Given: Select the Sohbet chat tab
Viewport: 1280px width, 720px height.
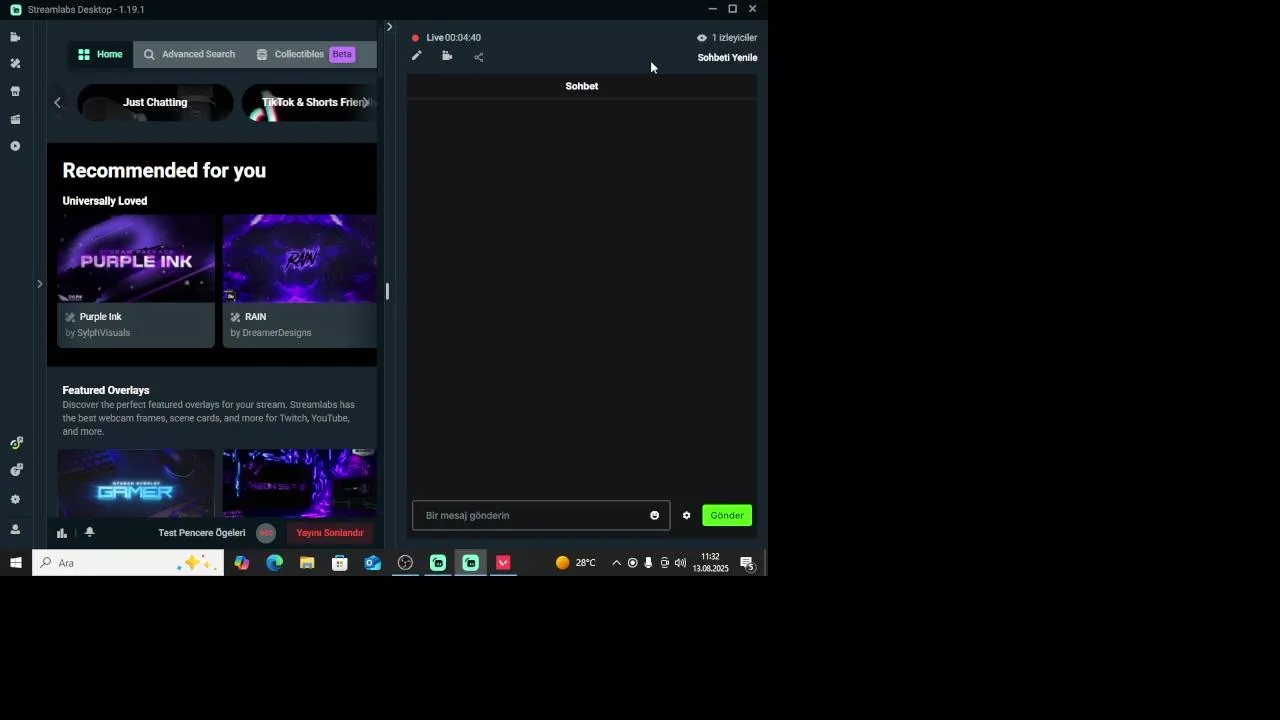Looking at the screenshot, I should 582,86.
